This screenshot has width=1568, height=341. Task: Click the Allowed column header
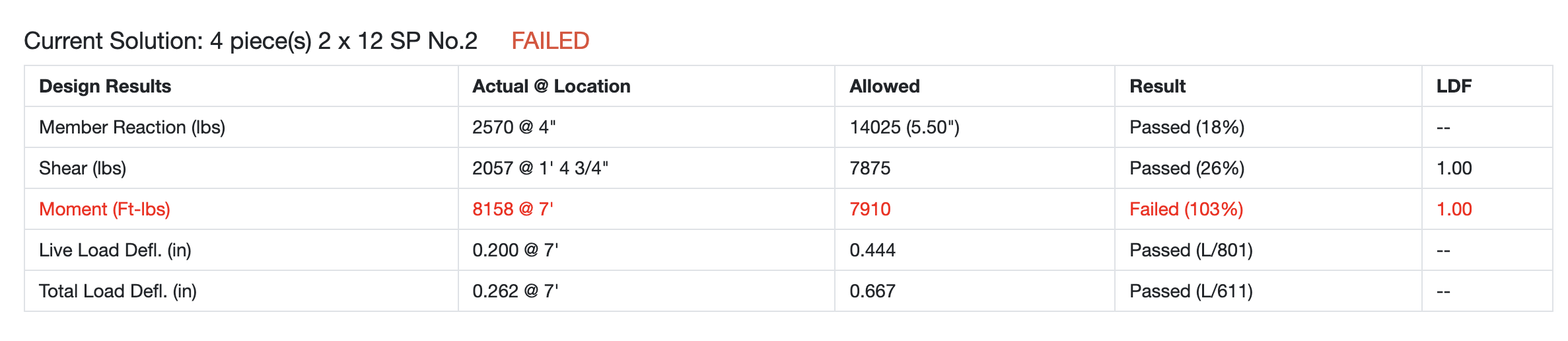[x=884, y=86]
